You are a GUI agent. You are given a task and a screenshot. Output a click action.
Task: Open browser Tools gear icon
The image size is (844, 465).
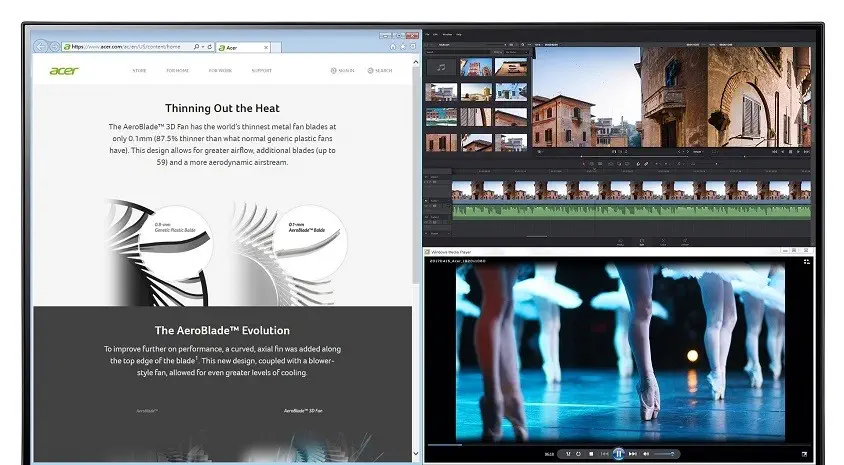[413, 47]
